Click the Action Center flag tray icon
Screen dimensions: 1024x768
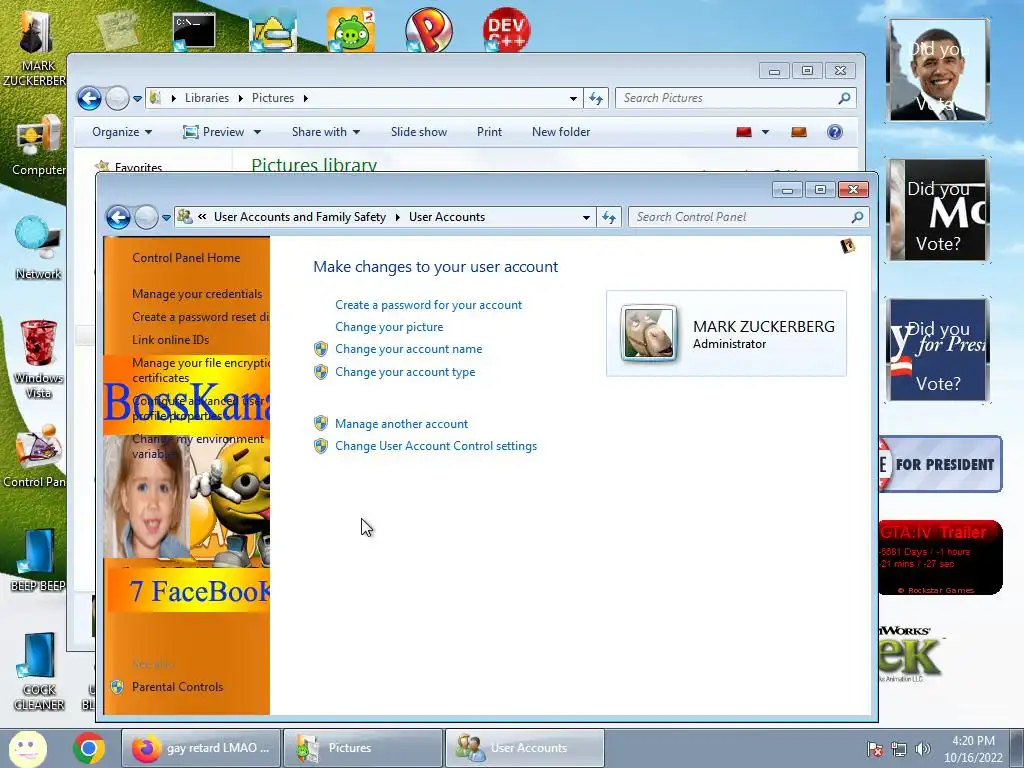(x=874, y=749)
